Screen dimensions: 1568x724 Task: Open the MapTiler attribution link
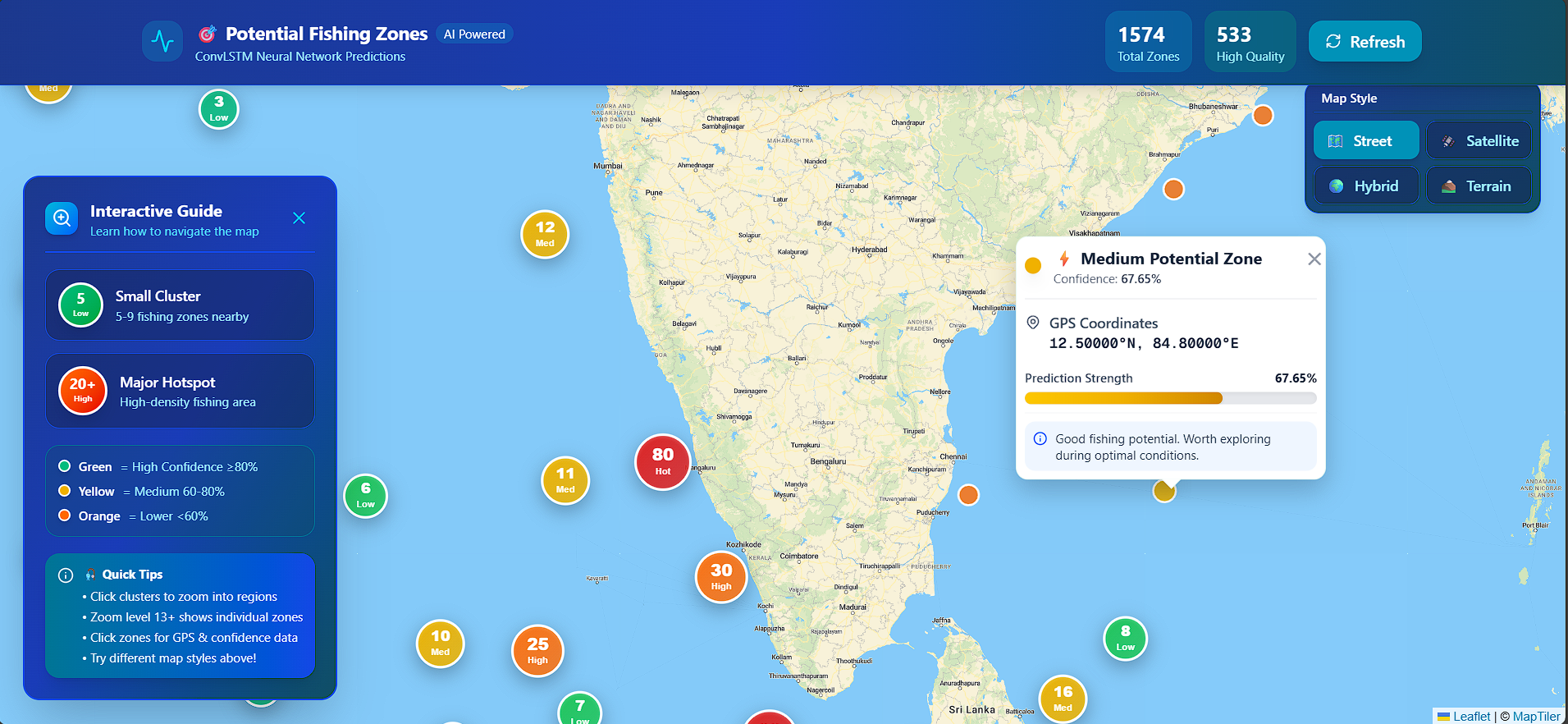[1536, 716]
